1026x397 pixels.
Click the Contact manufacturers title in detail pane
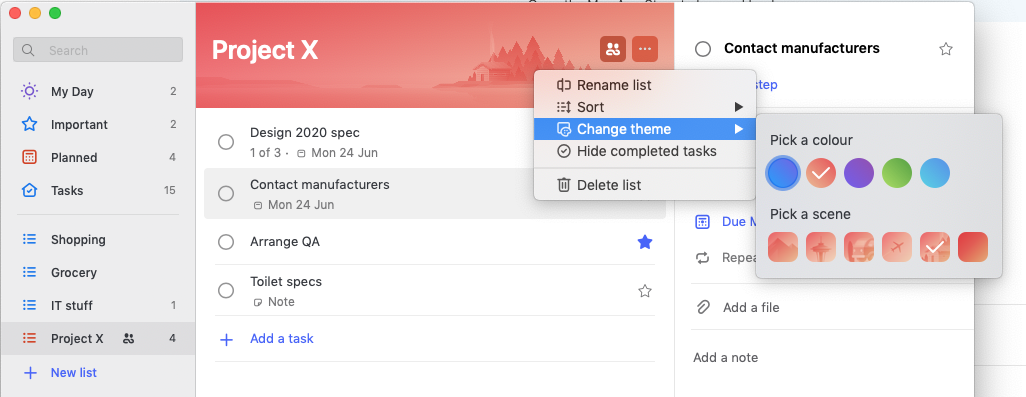[802, 48]
